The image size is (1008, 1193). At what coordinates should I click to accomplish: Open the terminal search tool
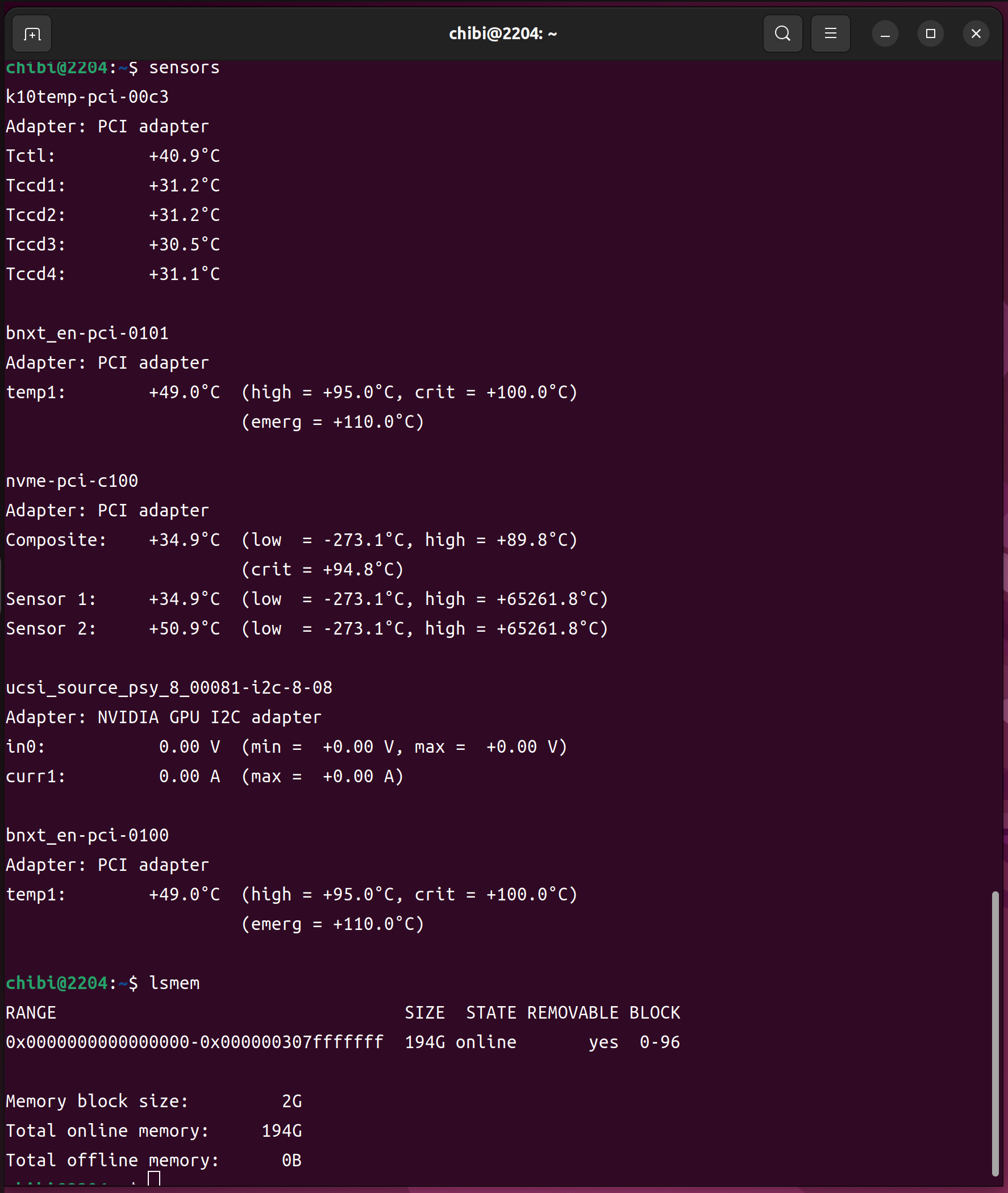pos(782,34)
